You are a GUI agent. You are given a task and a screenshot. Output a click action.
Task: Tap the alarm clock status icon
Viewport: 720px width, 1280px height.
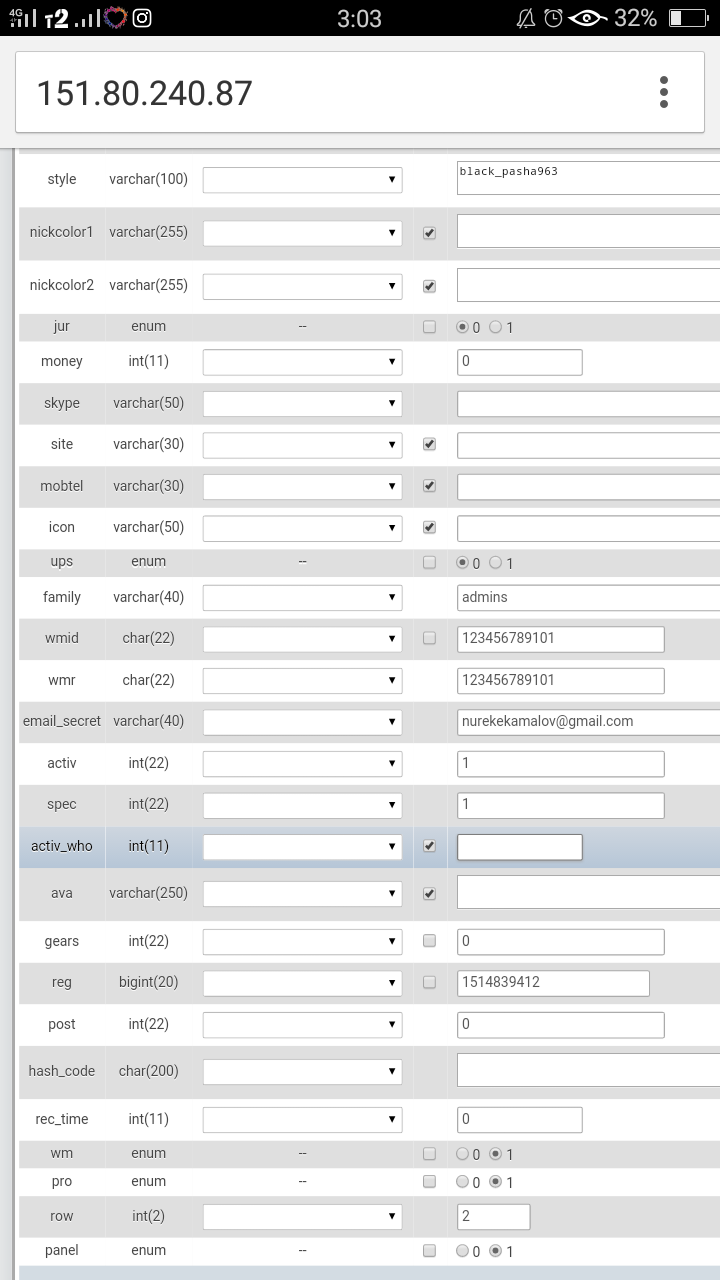[x=553, y=18]
